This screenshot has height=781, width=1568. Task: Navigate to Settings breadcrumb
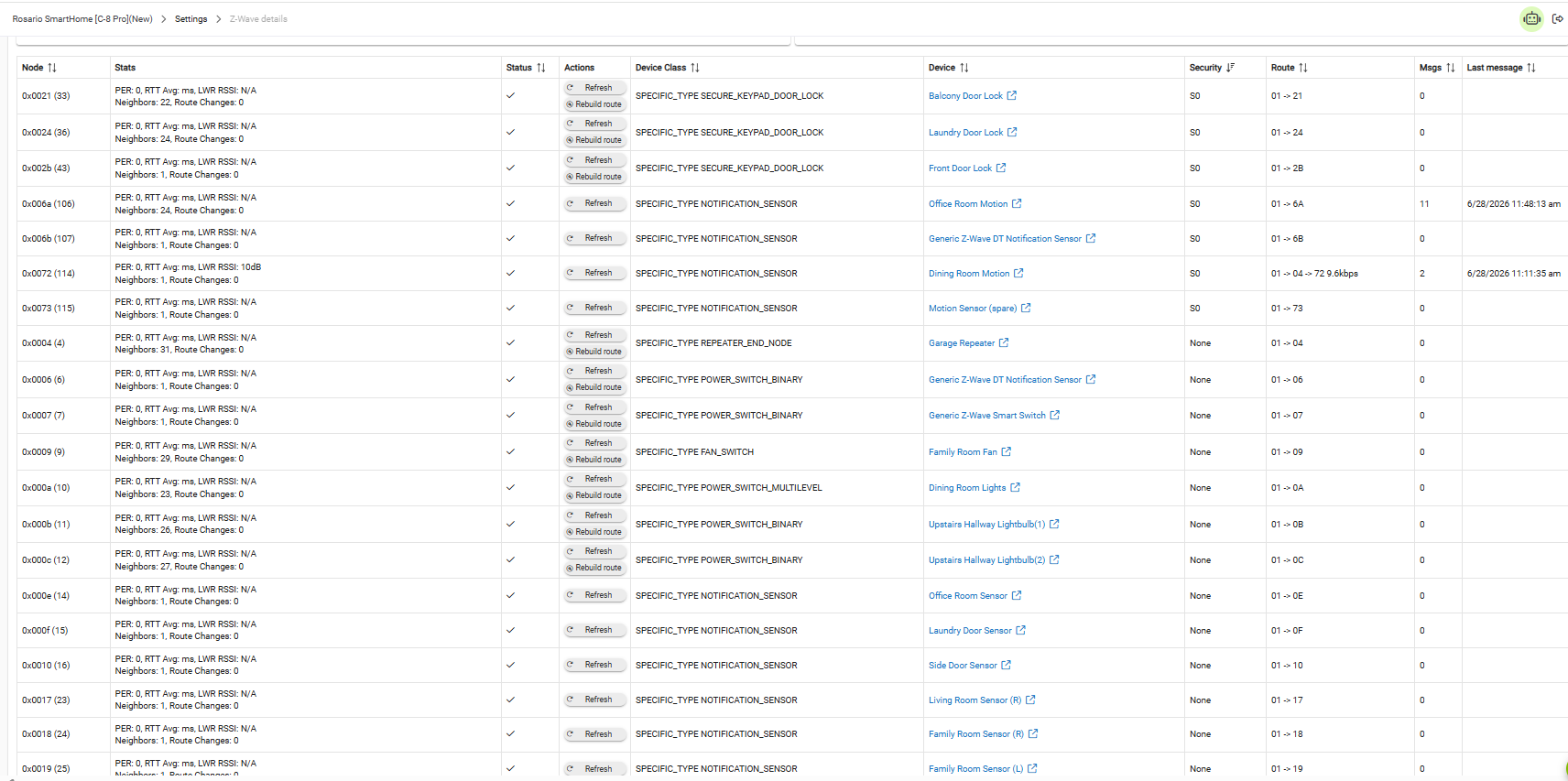click(x=191, y=19)
